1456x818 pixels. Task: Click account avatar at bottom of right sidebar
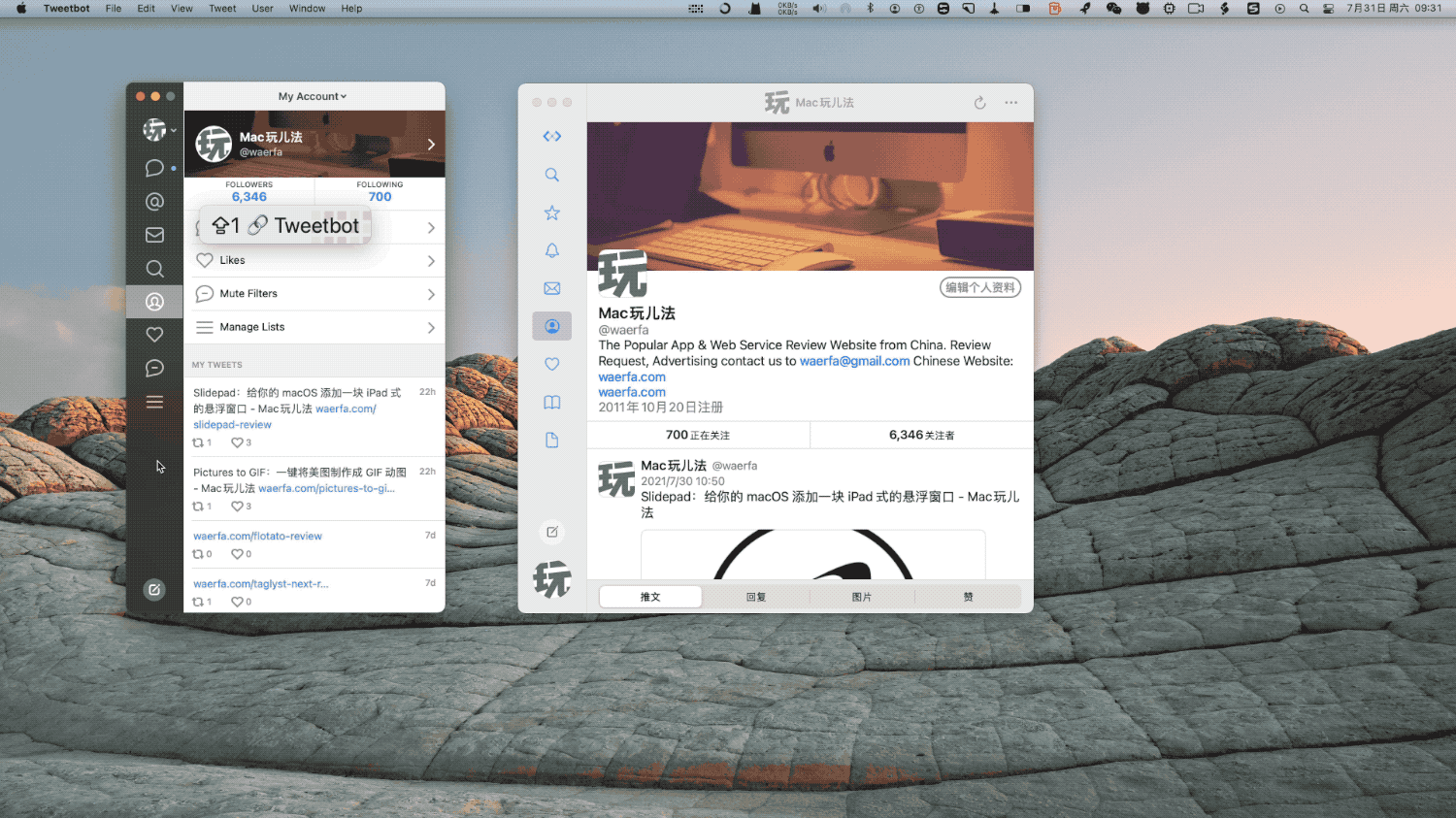pyautogui.click(x=552, y=579)
